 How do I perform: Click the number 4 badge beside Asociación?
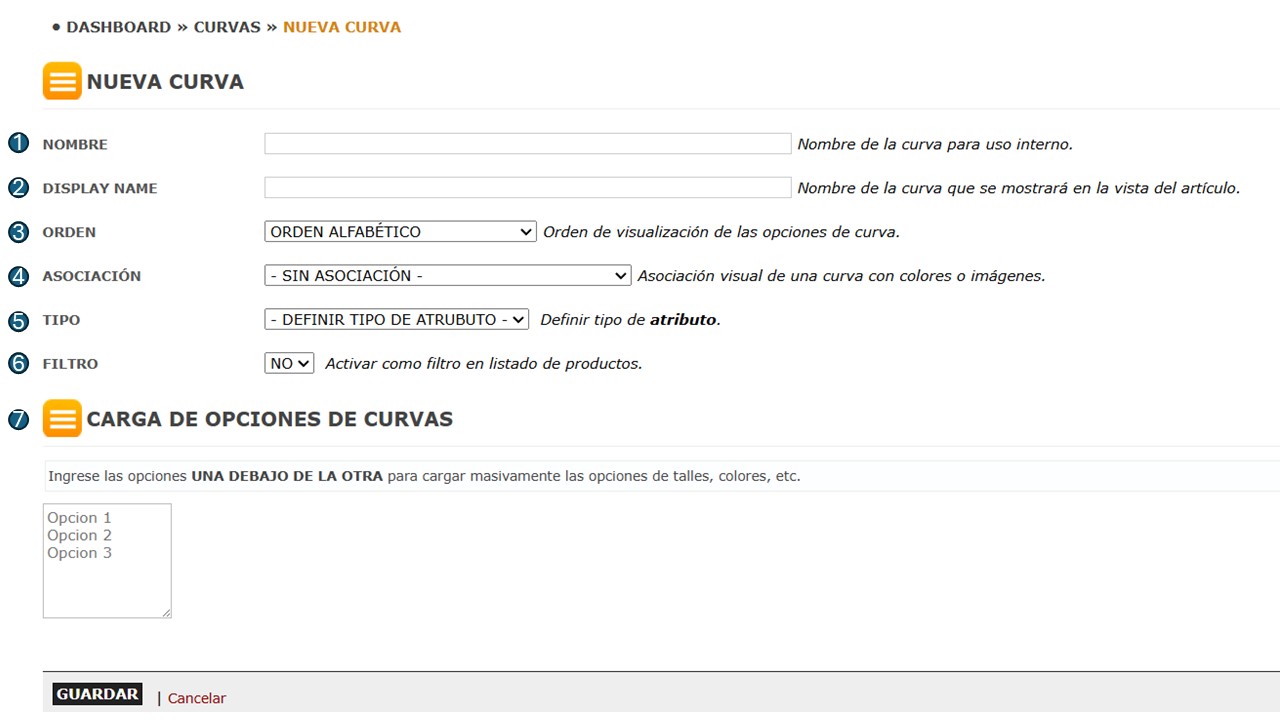click(x=18, y=275)
